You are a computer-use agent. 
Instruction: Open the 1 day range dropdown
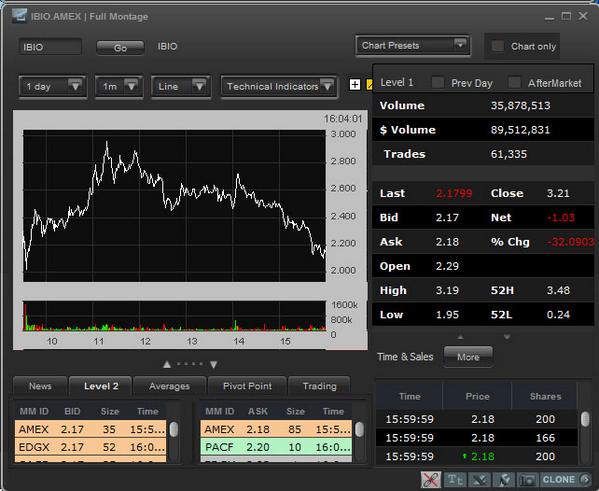52,86
